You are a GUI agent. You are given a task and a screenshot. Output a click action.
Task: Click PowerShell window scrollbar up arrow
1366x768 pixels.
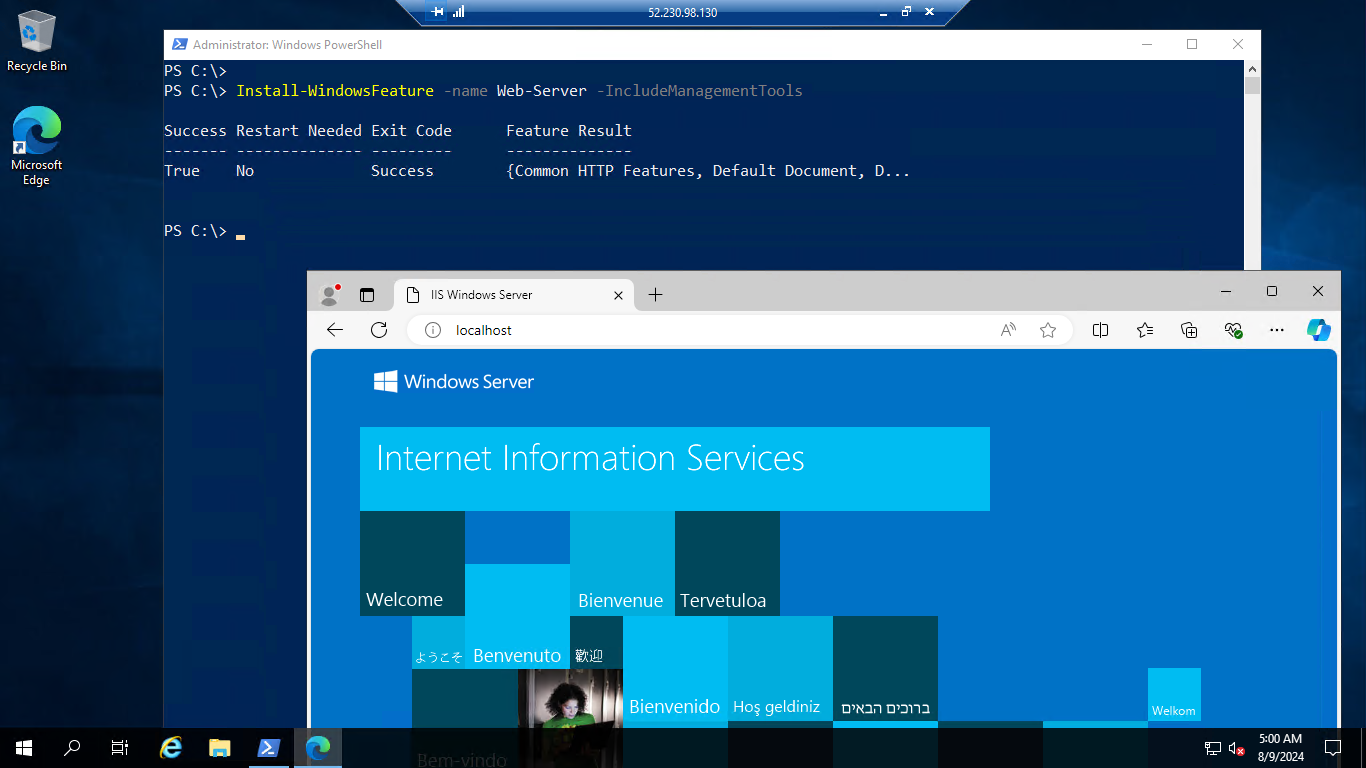click(1253, 67)
